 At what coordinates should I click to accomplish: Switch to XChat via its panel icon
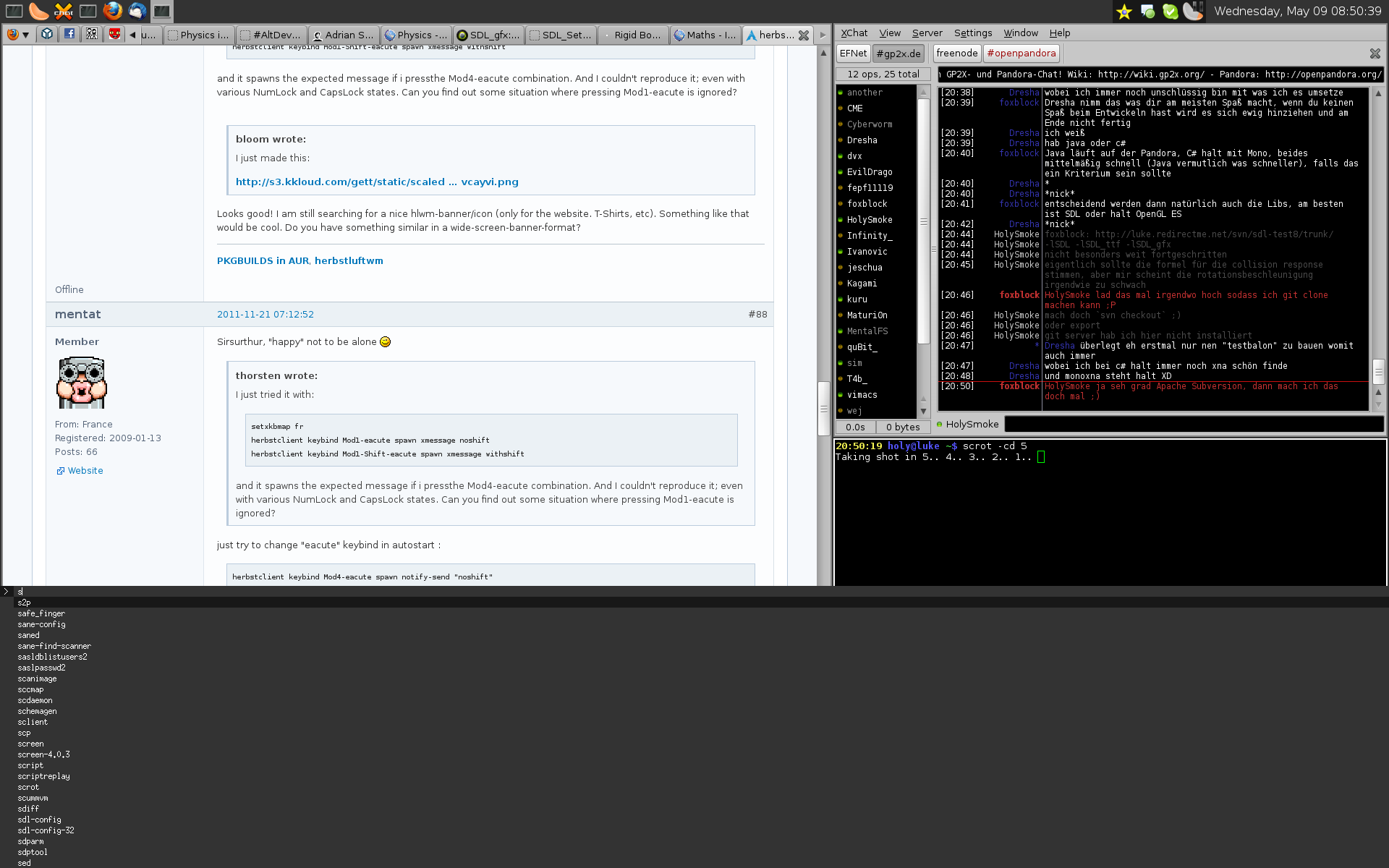click(63, 11)
